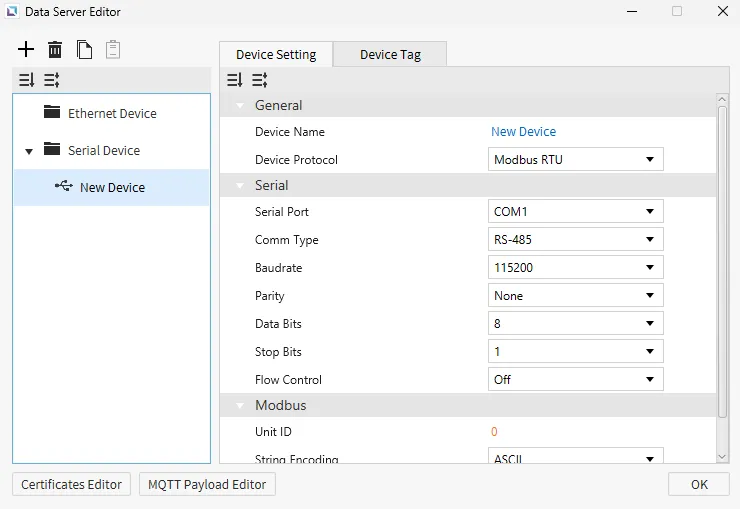Image resolution: width=740 pixels, height=509 pixels.
Task: Select the Ethernet Device folder
Action: click(x=111, y=114)
